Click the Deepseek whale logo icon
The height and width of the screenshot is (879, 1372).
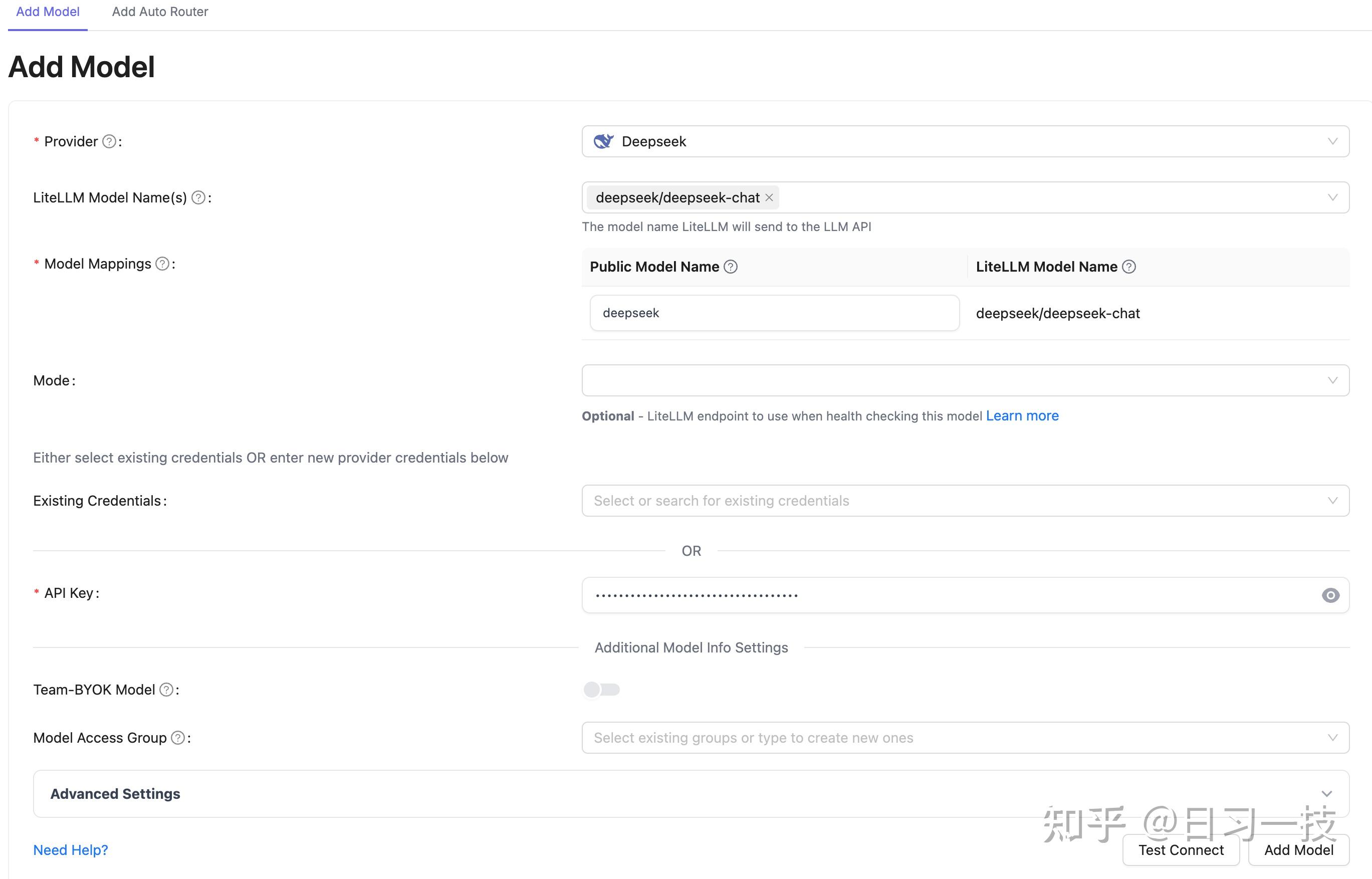point(603,141)
